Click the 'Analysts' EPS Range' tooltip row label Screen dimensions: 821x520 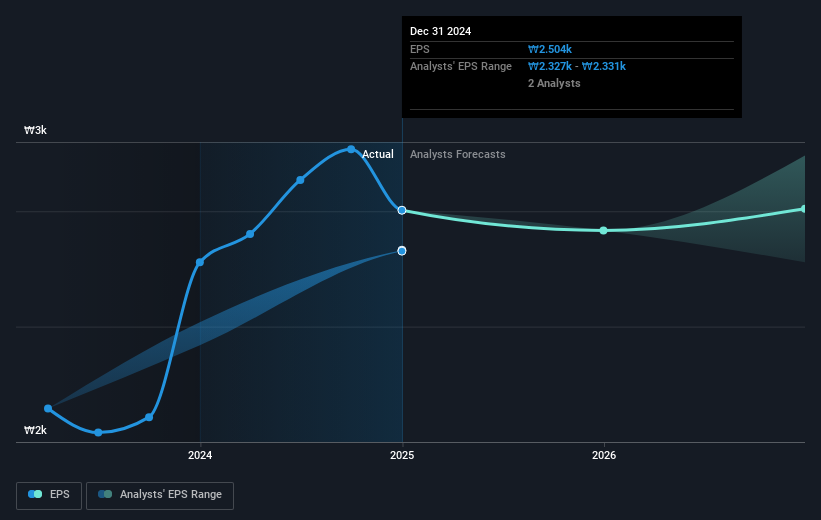[x=461, y=66]
